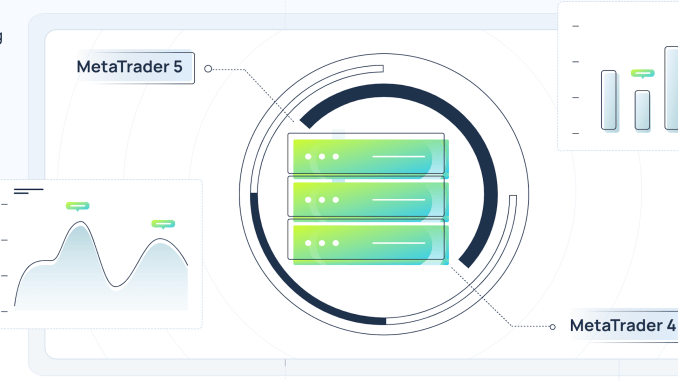
Task: Click the bar chart card
Action: [618, 76]
